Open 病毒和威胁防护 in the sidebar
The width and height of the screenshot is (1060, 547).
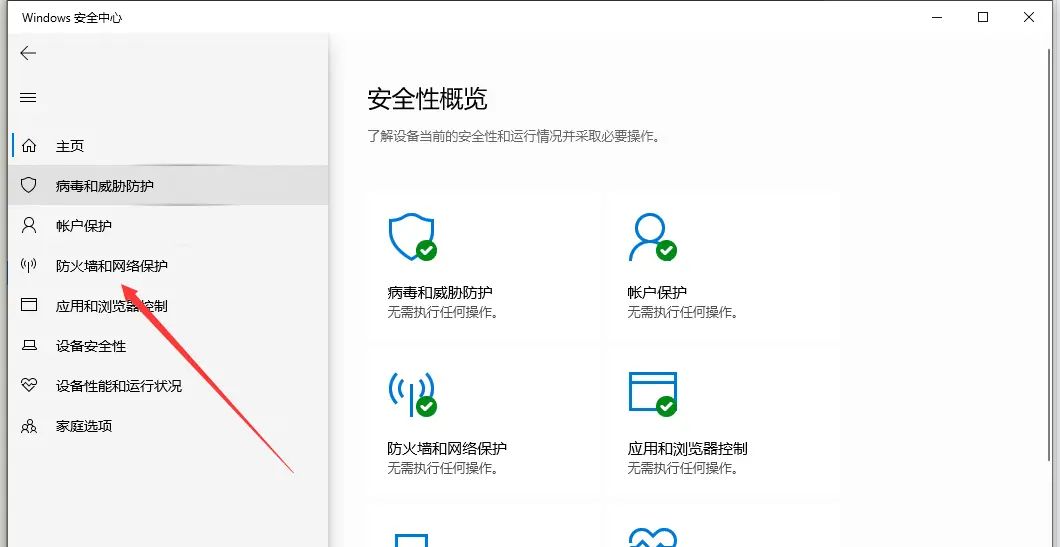point(168,185)
